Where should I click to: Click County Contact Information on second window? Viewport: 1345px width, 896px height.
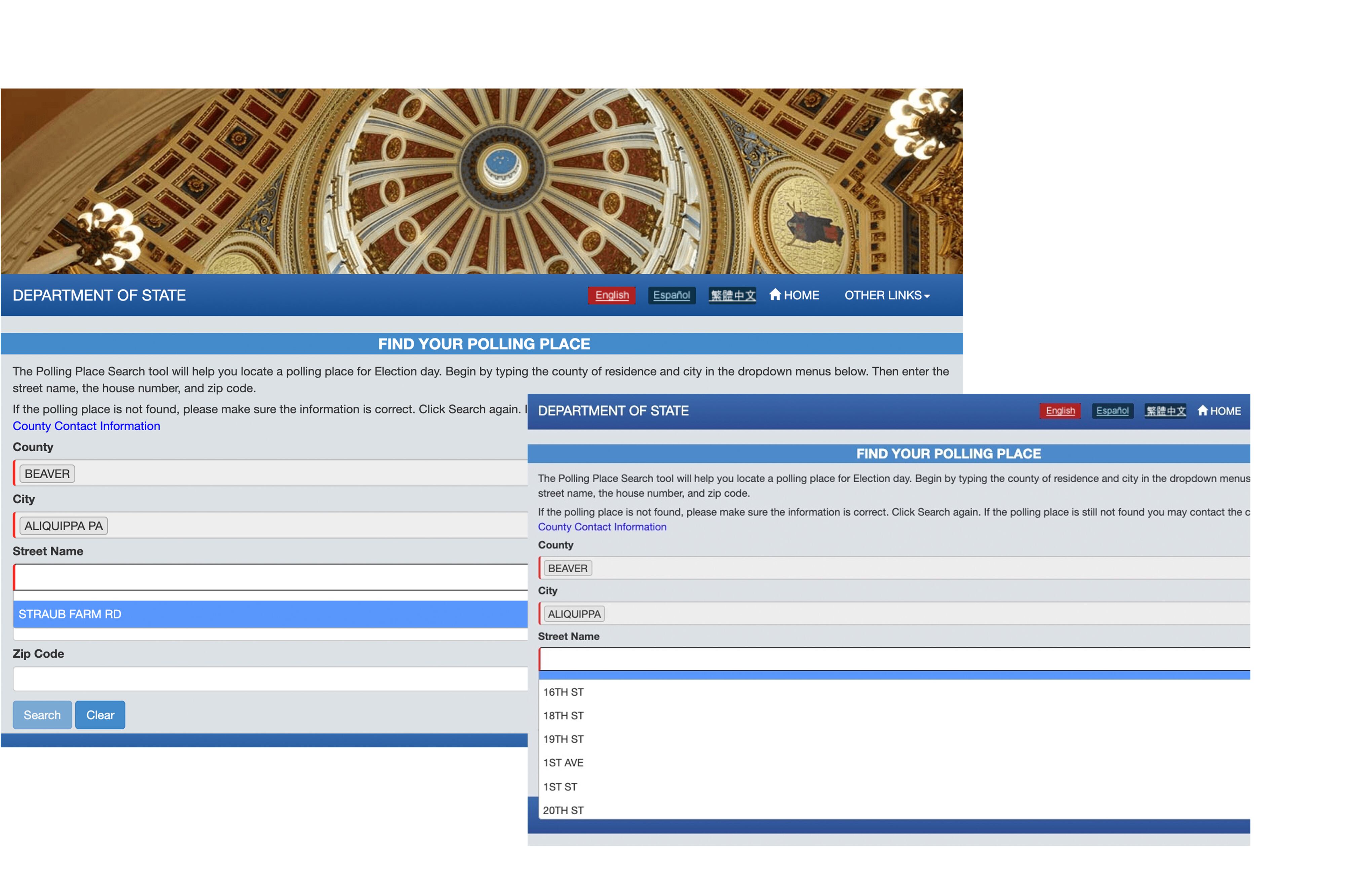602,526
